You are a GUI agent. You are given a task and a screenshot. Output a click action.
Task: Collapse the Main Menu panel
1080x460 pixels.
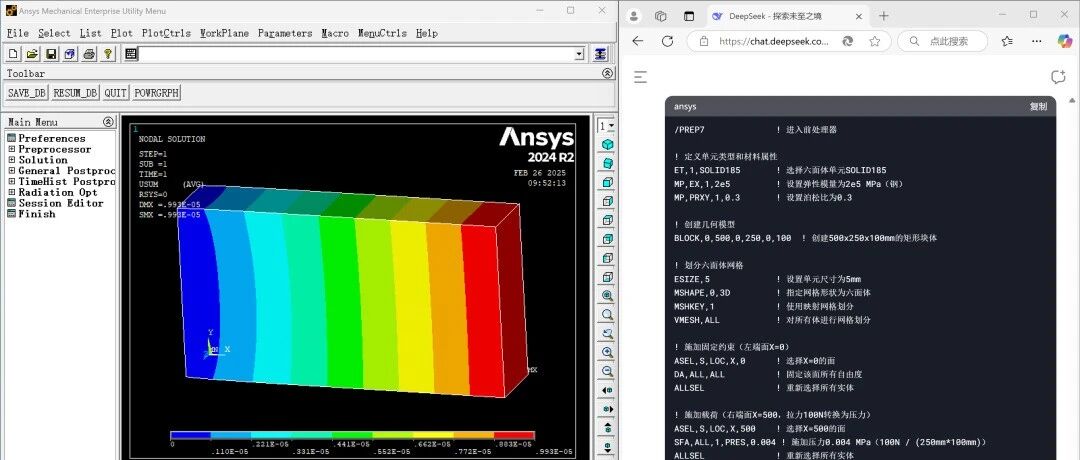[108, 122]
